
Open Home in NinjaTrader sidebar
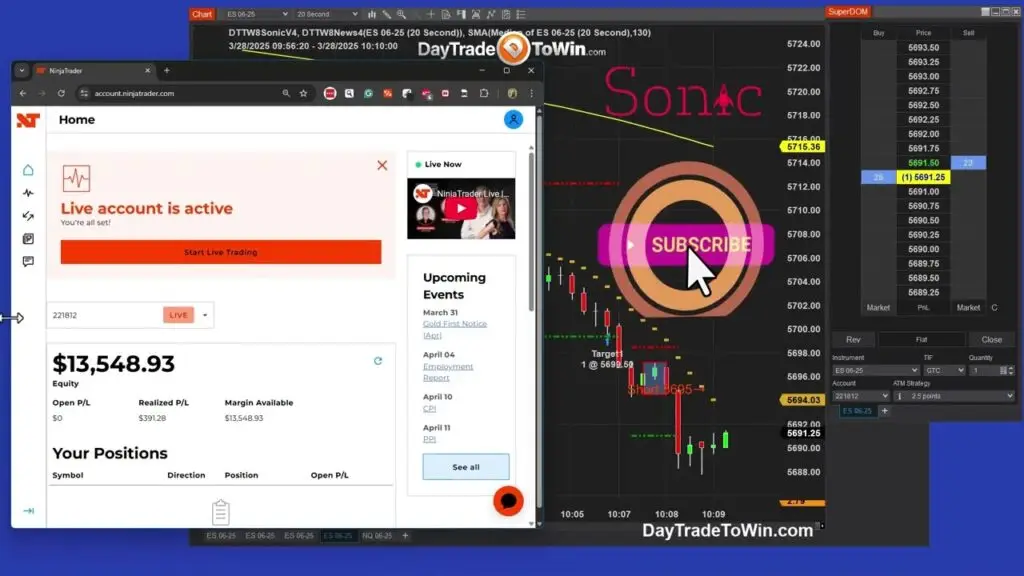tap(28, 170)
